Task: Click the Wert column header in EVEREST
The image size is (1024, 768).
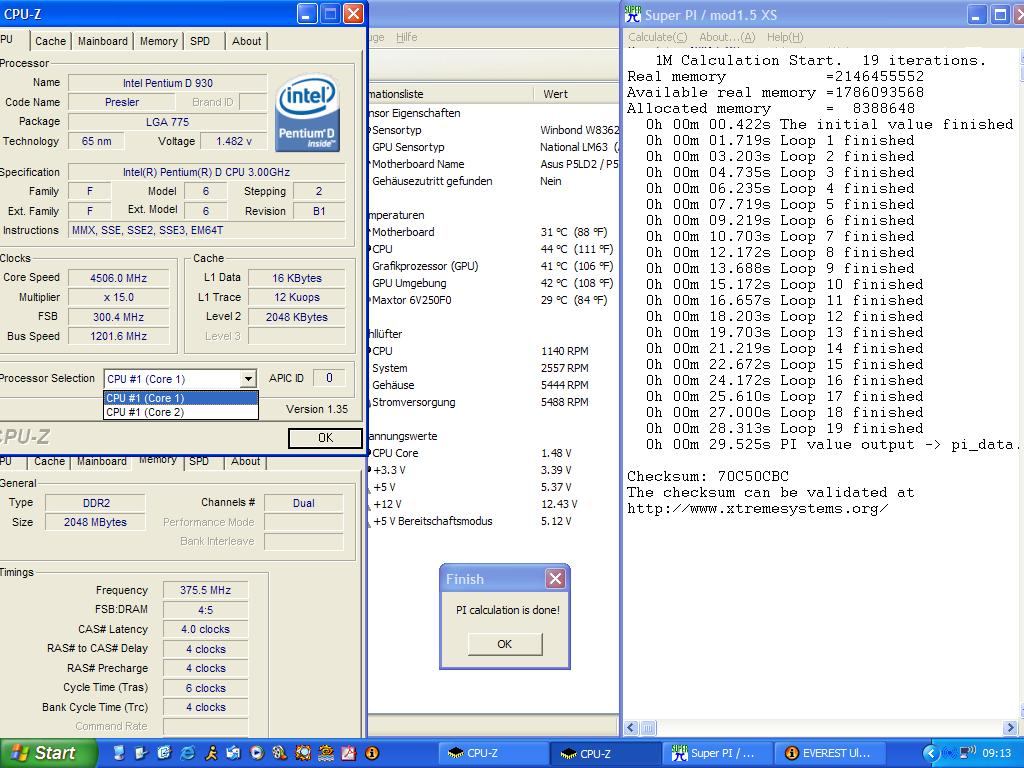Action: [x=576, y=94]
